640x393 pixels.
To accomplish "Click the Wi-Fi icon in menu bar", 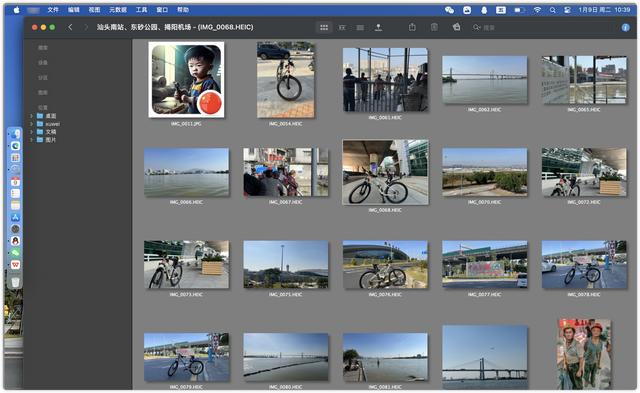I will coord(537,10).
